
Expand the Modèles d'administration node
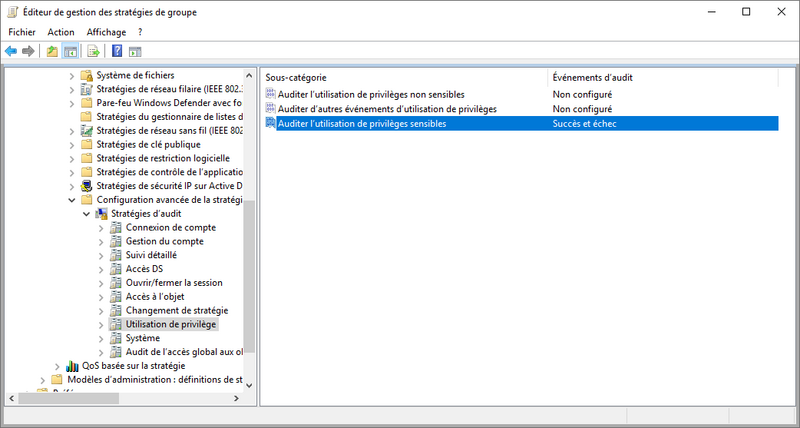pos(41,380)
